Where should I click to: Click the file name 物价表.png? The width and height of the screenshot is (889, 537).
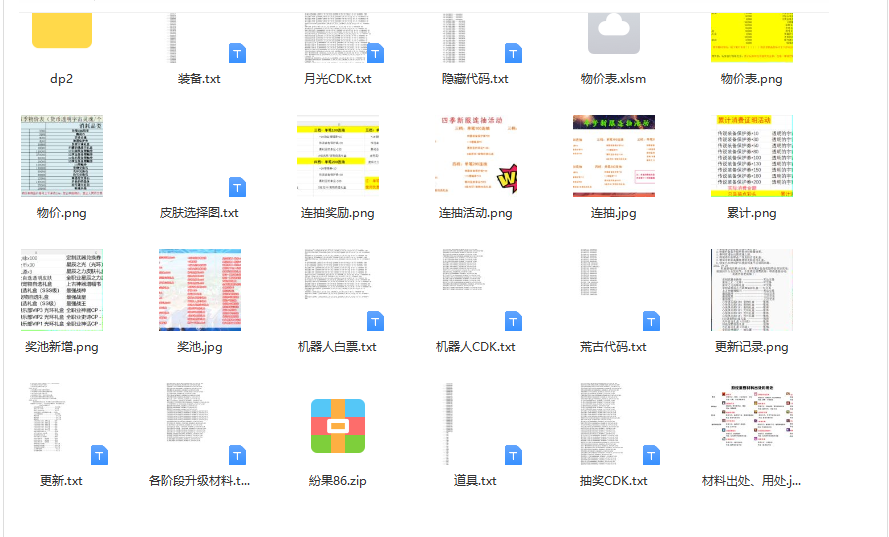tap(751, 79)
